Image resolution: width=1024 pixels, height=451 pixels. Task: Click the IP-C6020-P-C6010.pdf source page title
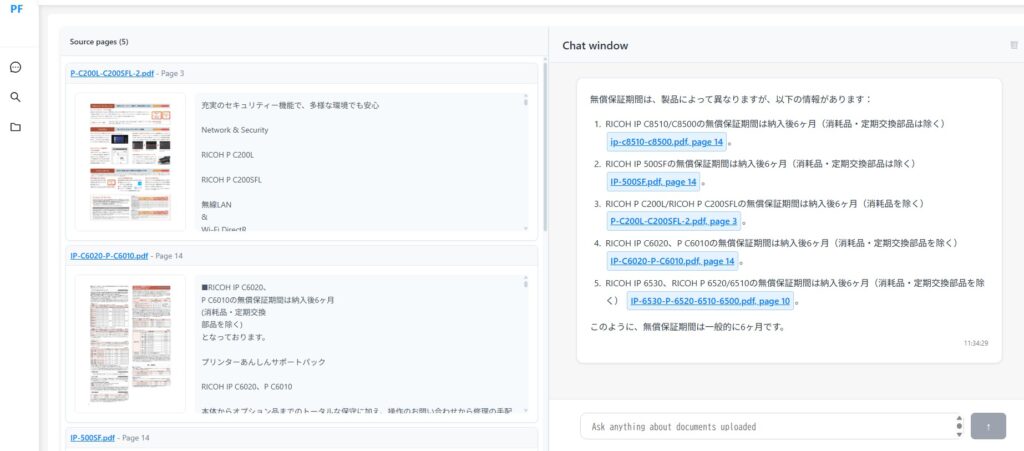tap(109, 256)
